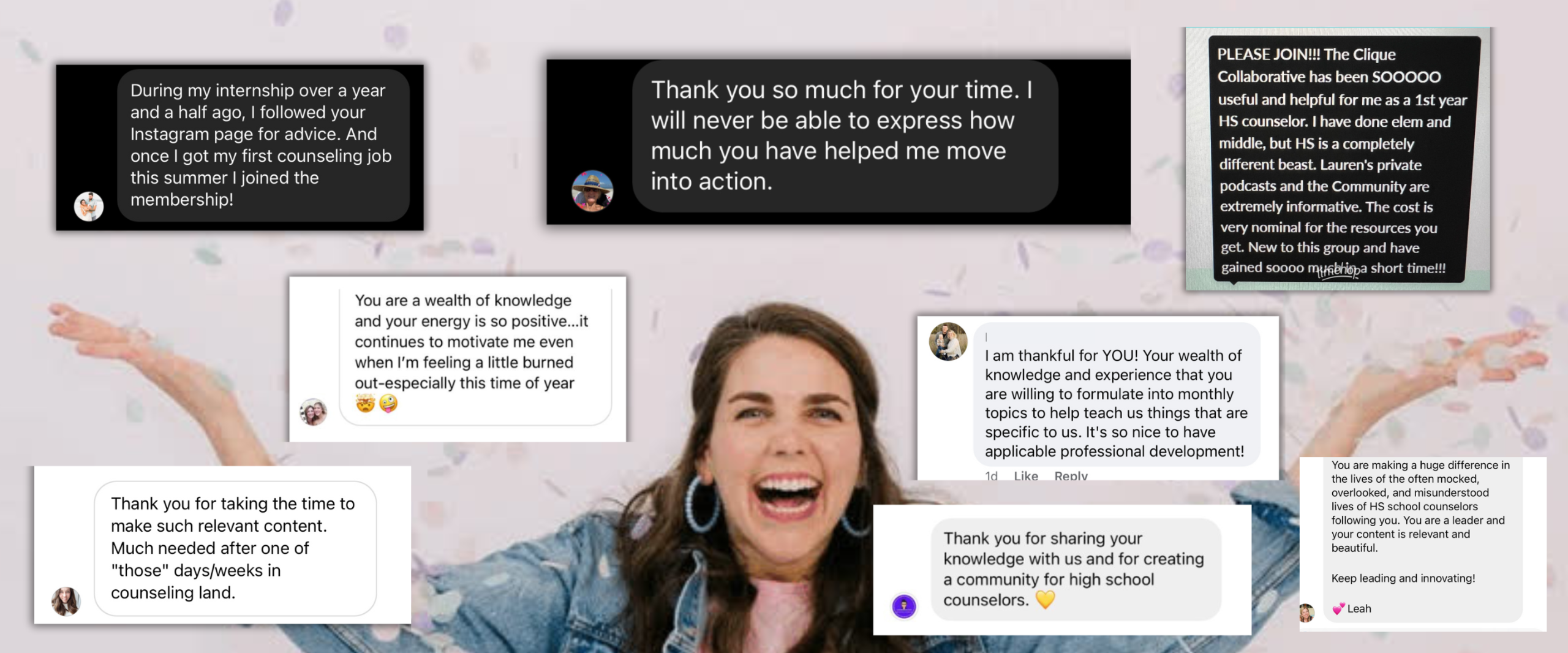1568x653 pixels.
Task: Click the timehop watermark on the testimonial
Action: pyautogui.click(x=1338, y=270)
